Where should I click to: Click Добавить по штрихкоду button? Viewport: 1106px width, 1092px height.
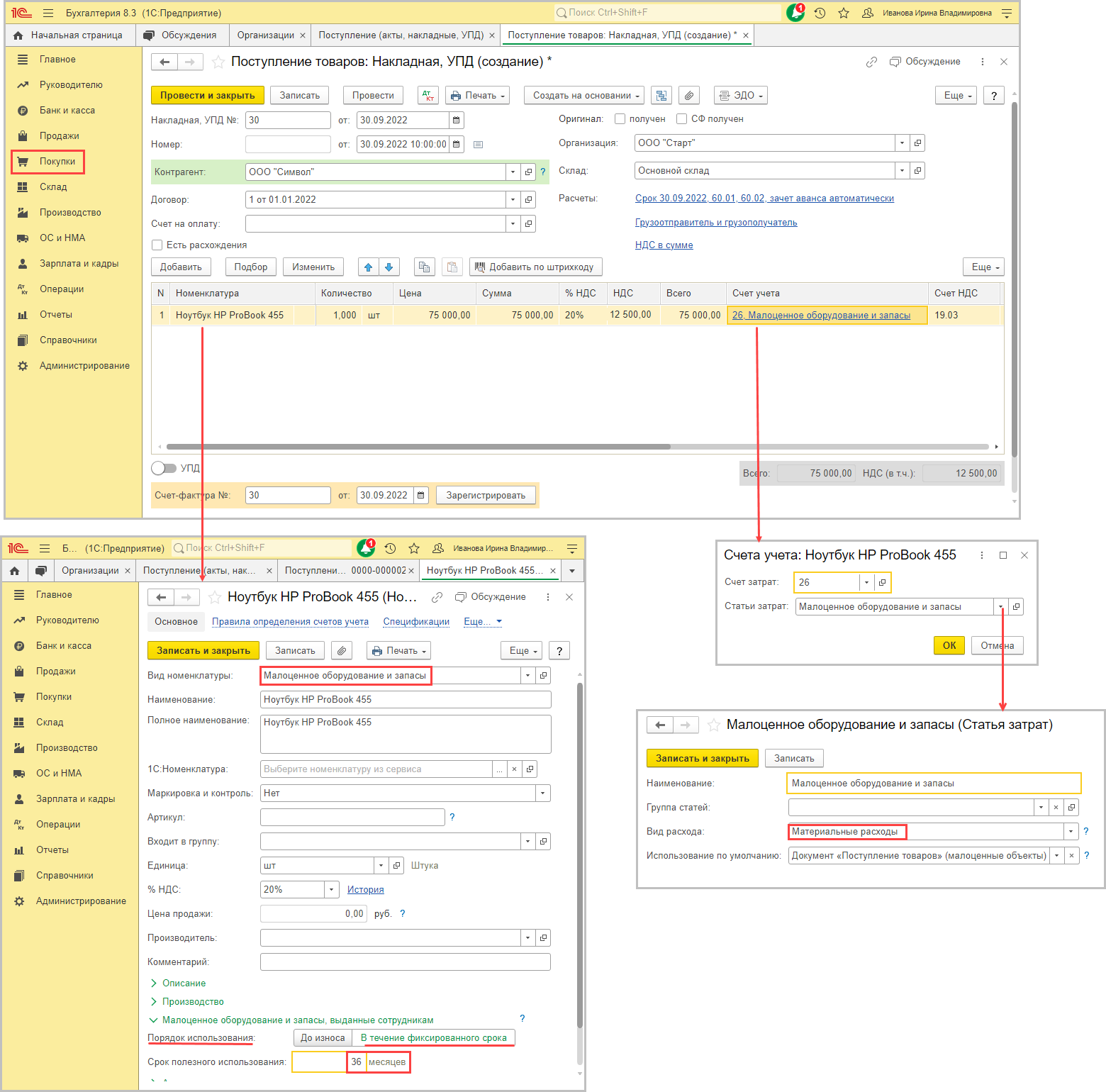point(536,267)
